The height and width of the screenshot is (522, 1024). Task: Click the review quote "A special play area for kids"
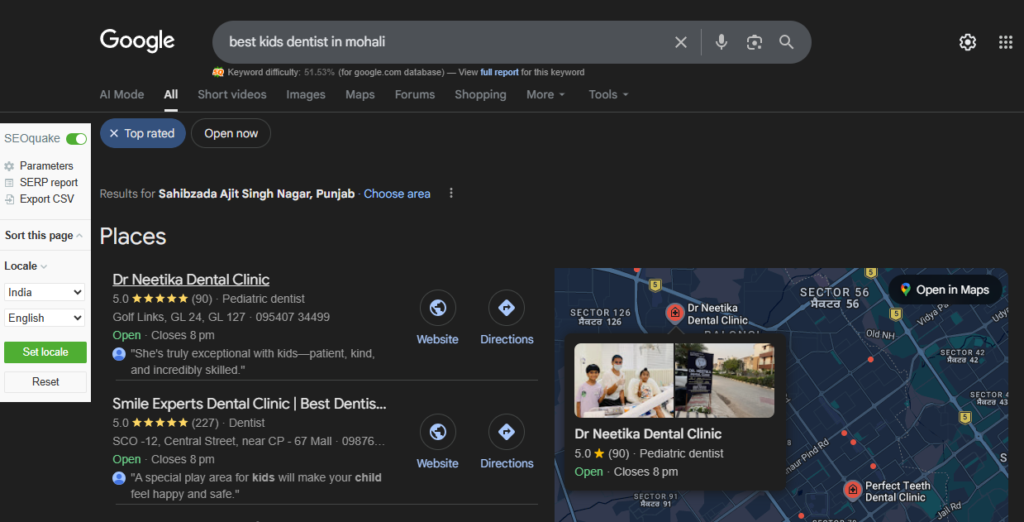click(256, 485)
